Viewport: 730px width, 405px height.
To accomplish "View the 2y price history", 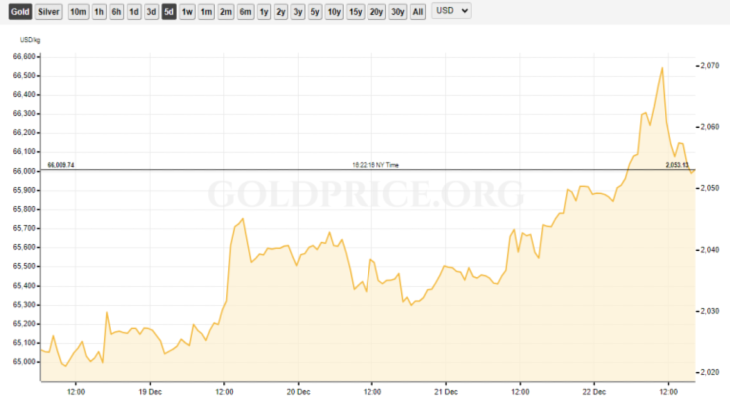I will [281, 12].
